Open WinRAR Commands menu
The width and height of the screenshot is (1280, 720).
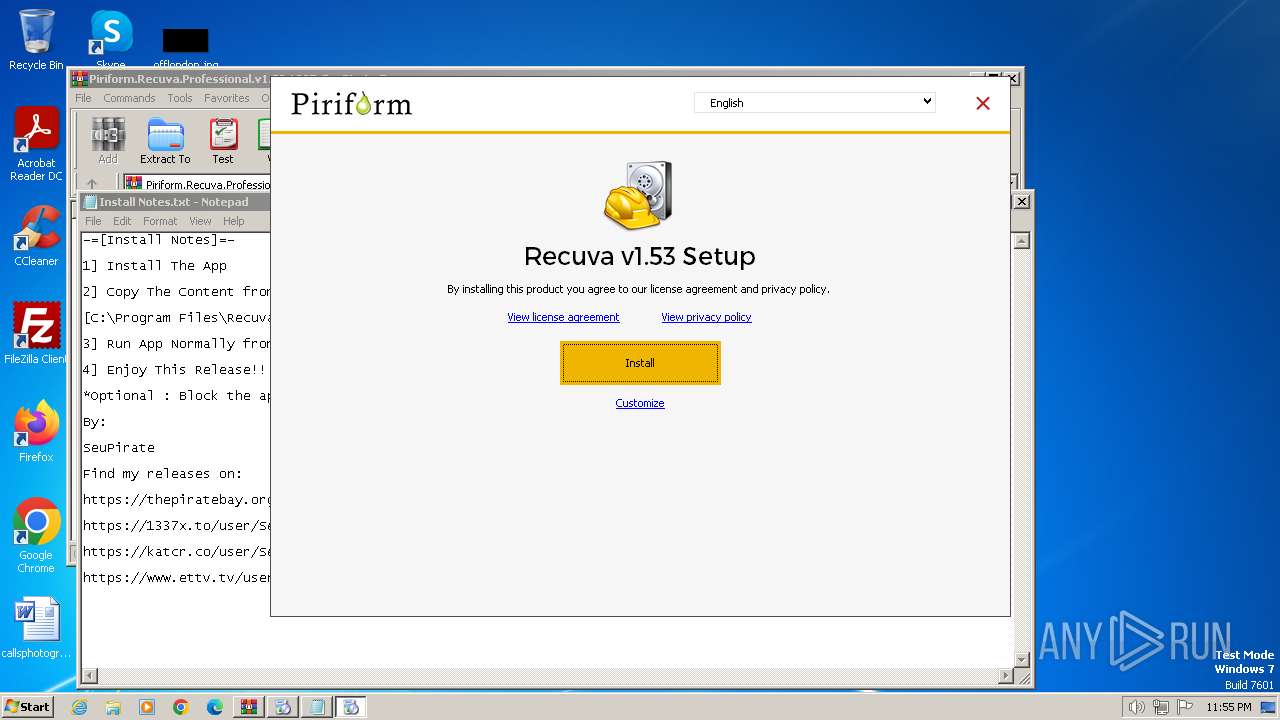[129, 98]
